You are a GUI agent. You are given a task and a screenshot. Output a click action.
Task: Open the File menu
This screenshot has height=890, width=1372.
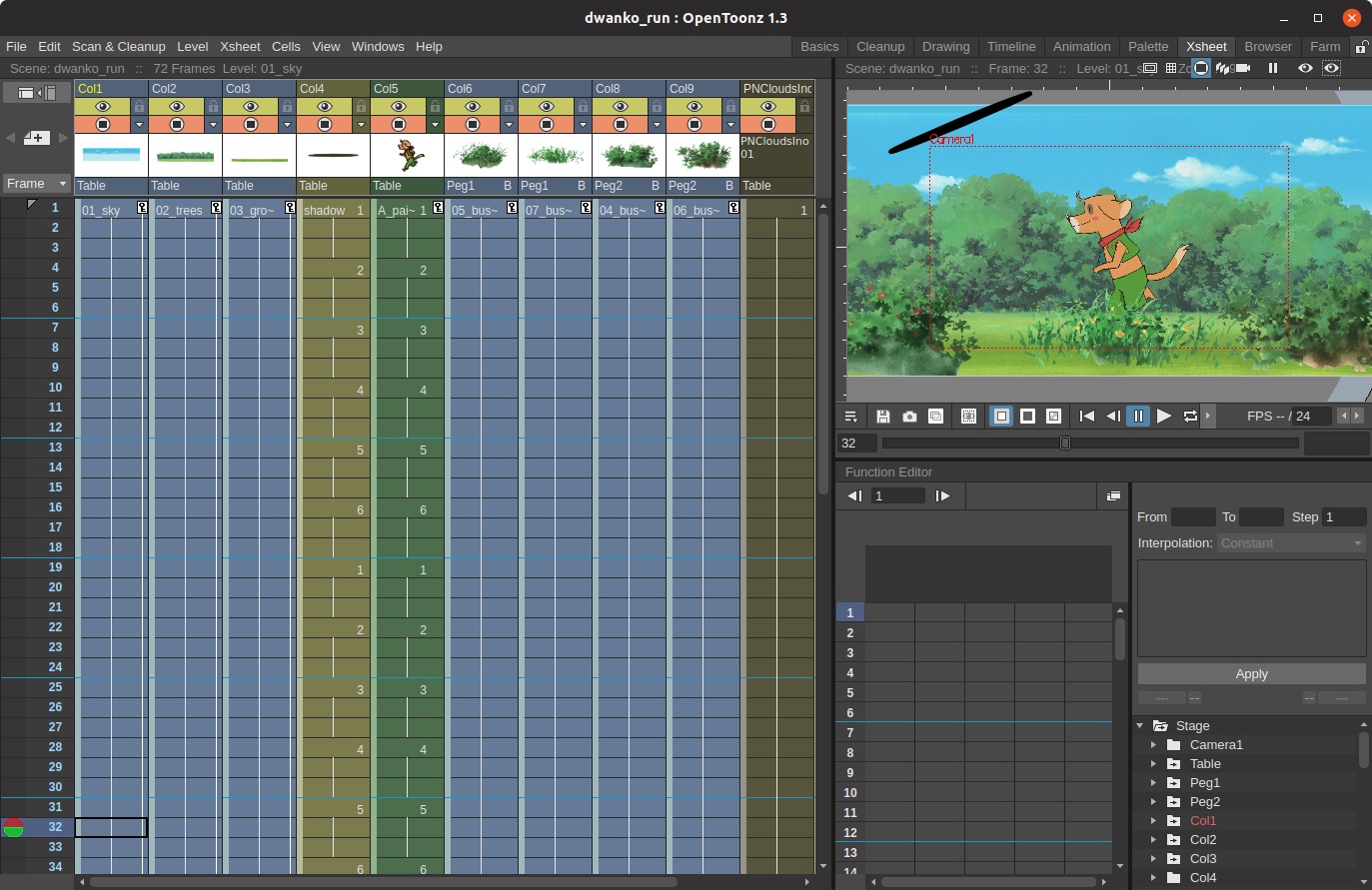coord(16,47)
